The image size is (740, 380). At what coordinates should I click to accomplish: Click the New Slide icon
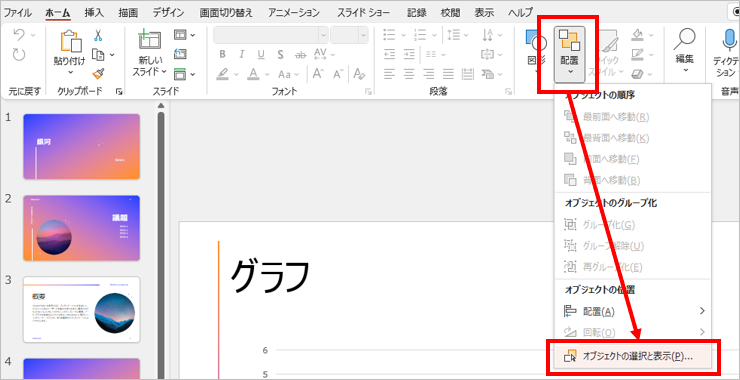coord(150,40)
